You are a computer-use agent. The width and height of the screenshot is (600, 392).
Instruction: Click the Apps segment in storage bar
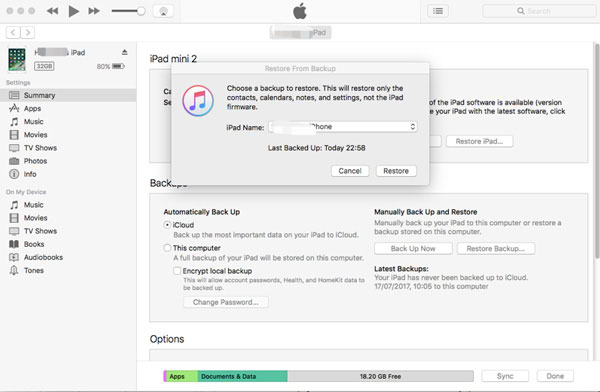pos(181,376)
